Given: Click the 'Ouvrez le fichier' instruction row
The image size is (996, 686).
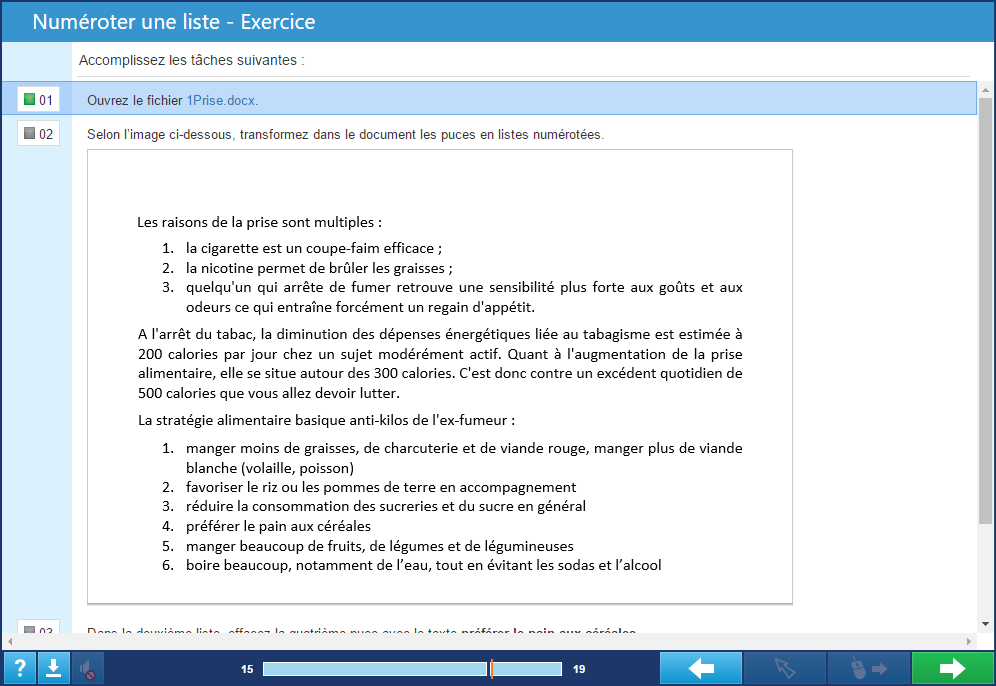Looking at the screenshot, I should click(x=489, y=98).
